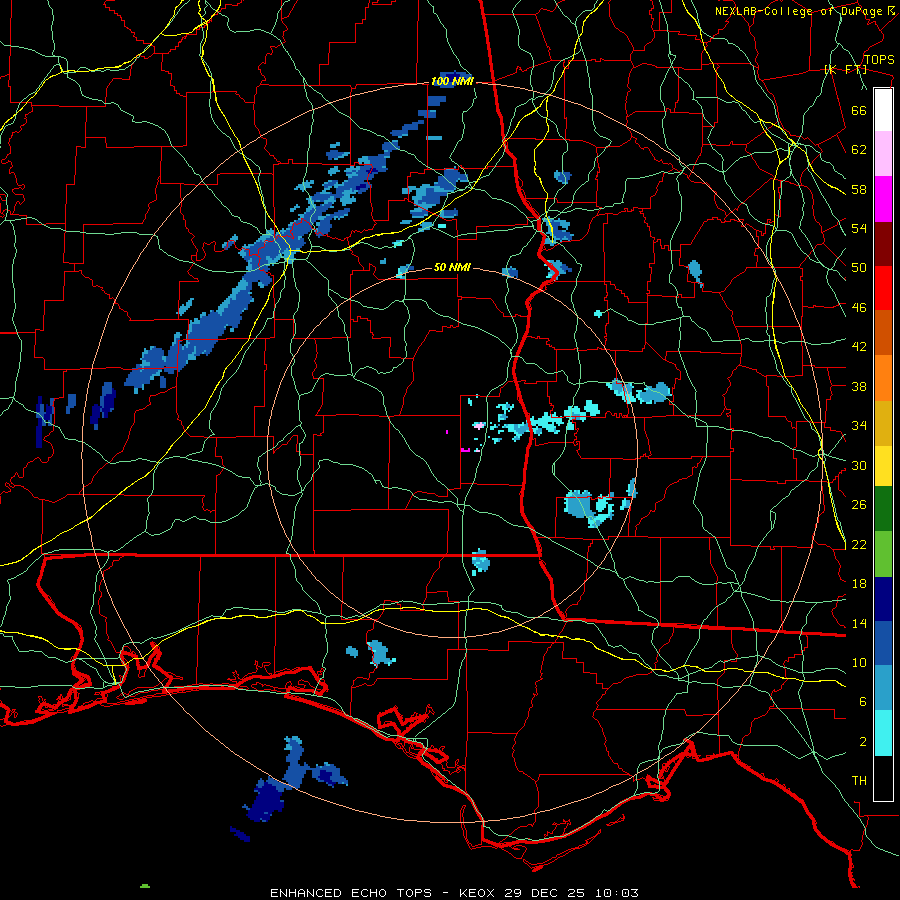The width and height of the screenshot is (900, 900).
Task: Click the dark orange legend swatch
Action: pos(883,332)
